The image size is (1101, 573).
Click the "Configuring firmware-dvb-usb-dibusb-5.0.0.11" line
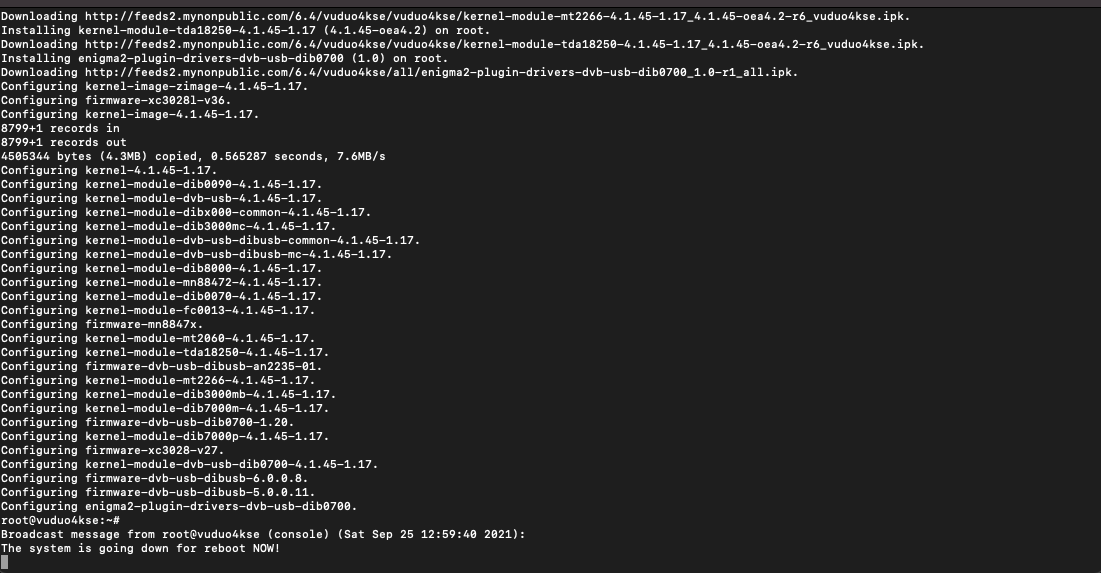point(158,492)
